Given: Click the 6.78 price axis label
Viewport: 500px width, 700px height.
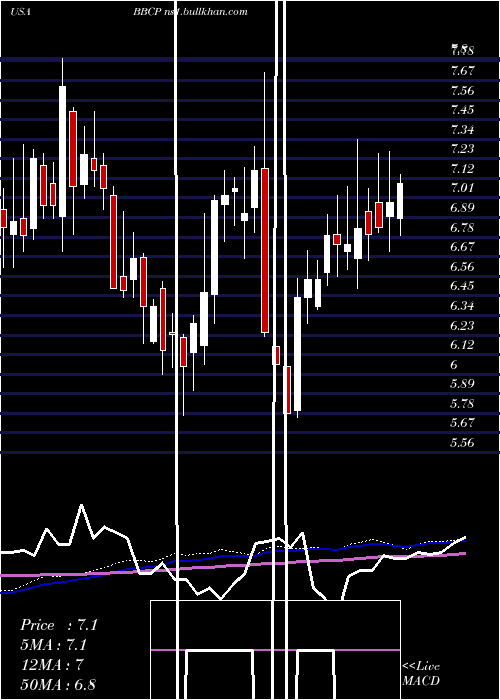Looking at the screenshot, I should (462, 228).
